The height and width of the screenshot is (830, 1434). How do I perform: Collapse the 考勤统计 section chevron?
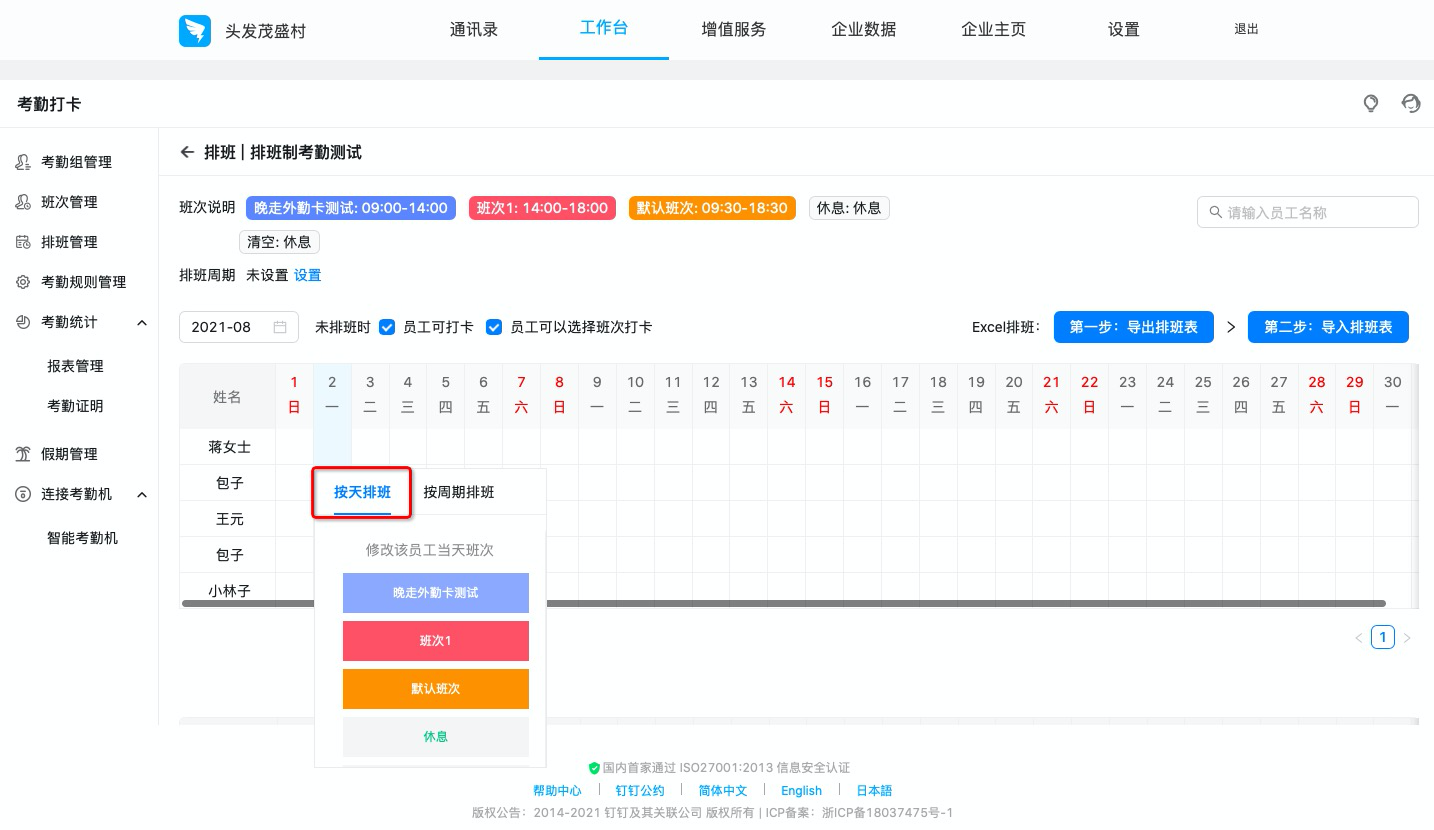141,322
